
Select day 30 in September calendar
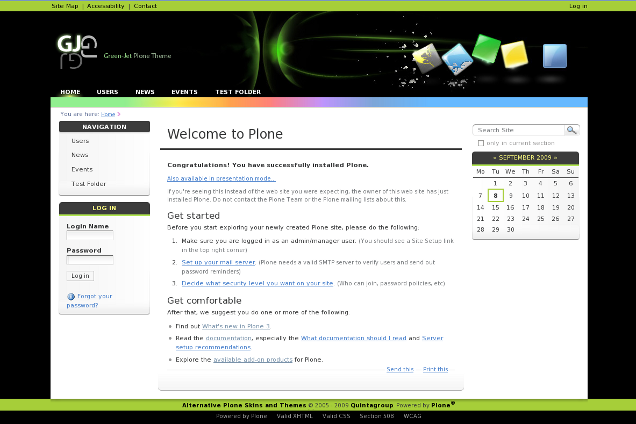coord(510,230)
